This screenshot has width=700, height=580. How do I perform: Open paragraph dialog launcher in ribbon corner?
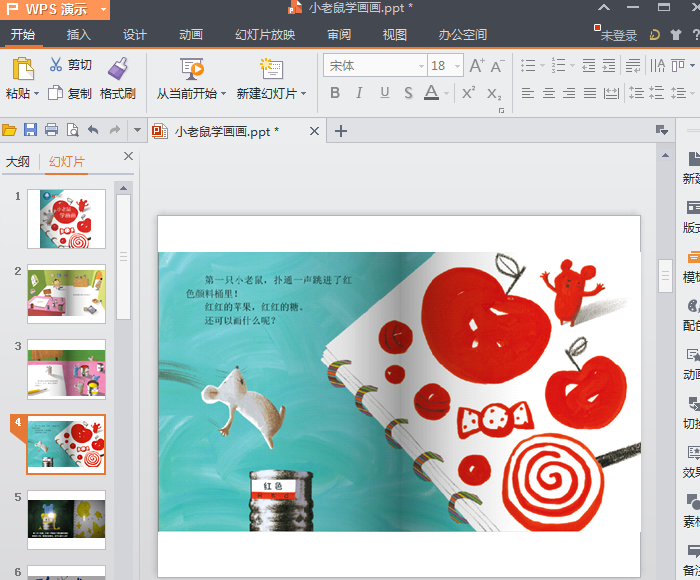pos(501,110)
